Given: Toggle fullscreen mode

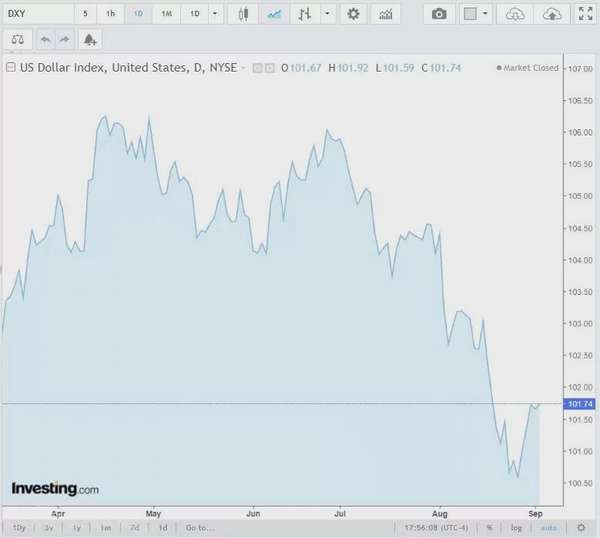Looking at the screenshot, I should [x=585, y=14].
